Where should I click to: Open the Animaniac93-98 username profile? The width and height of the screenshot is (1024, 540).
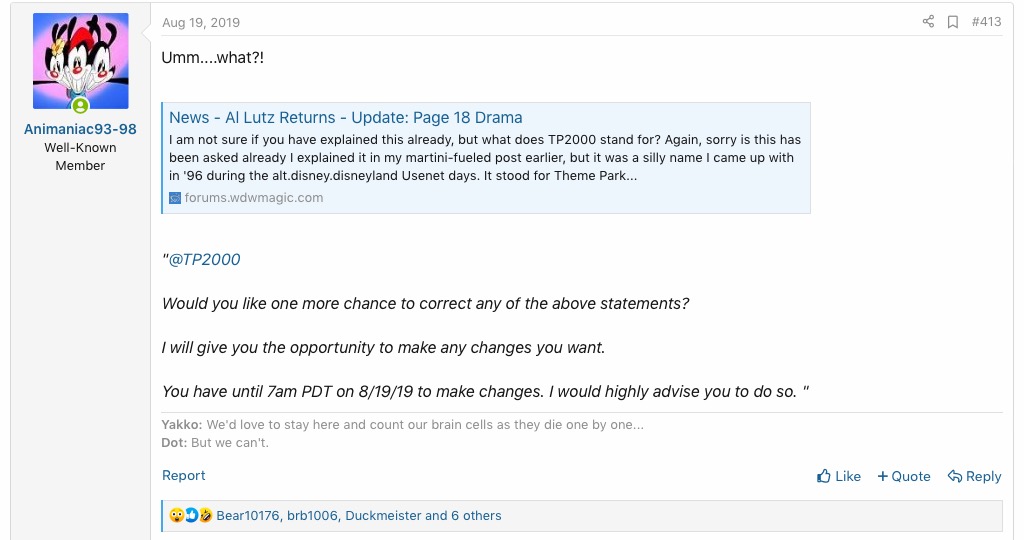click(x=80, y=129)
